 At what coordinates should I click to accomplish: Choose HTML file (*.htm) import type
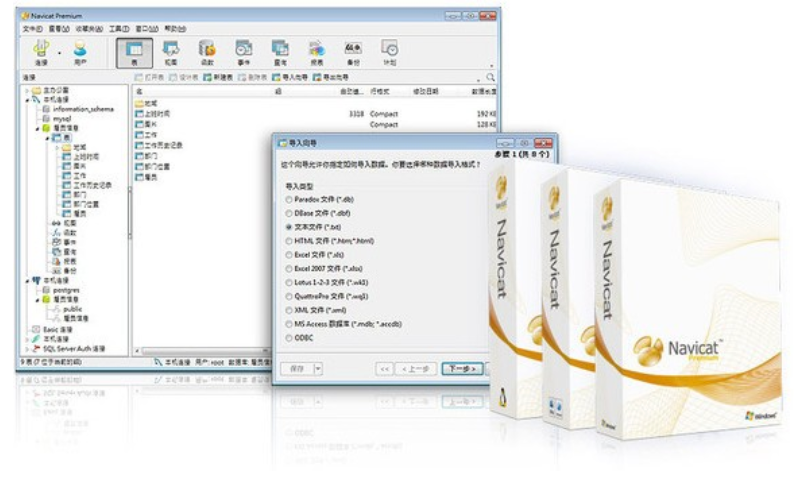coord(330,241)
